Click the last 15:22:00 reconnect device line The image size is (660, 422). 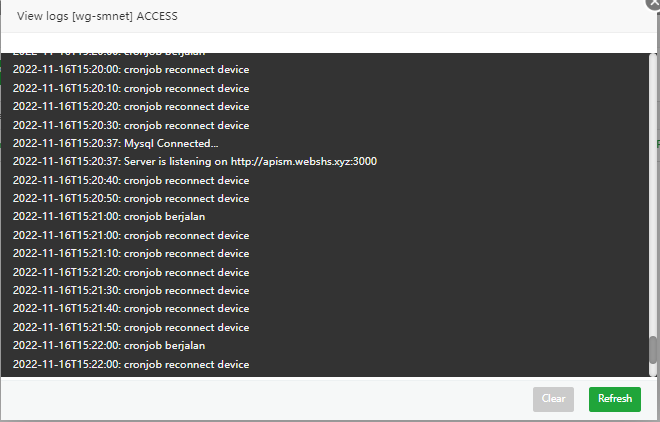[x=130, y=364]
